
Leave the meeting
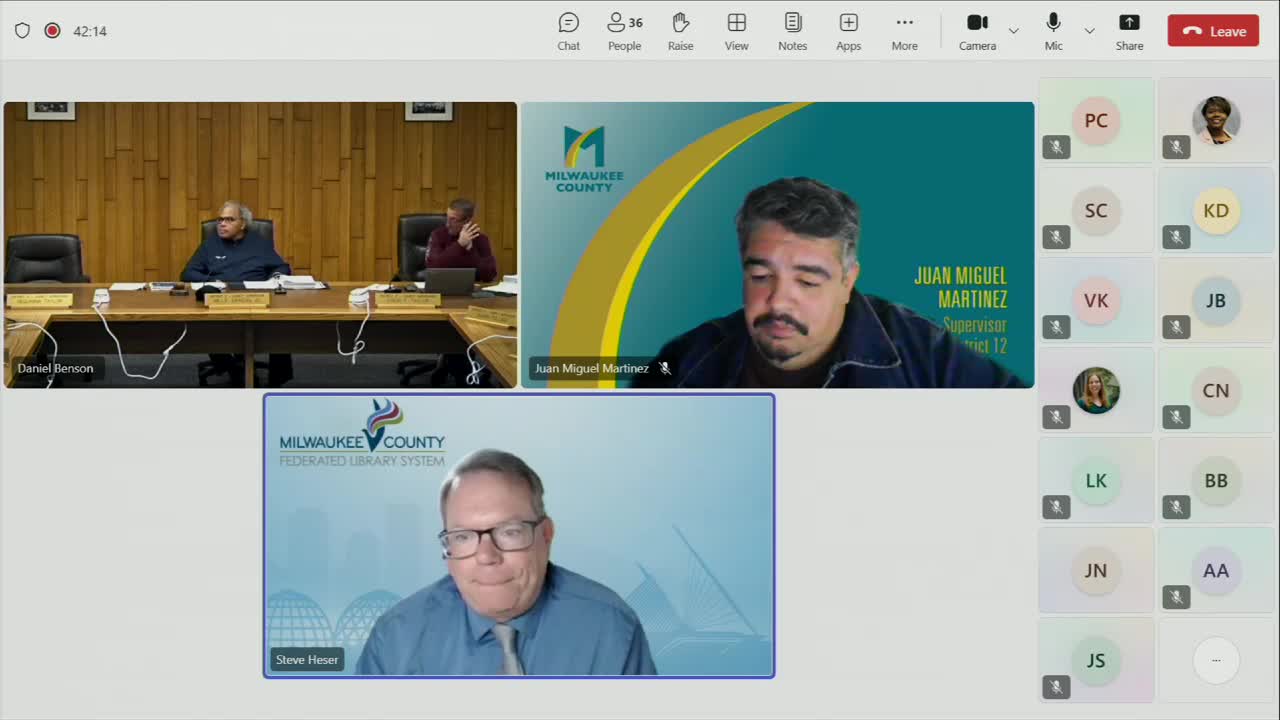click(1213, 31)
